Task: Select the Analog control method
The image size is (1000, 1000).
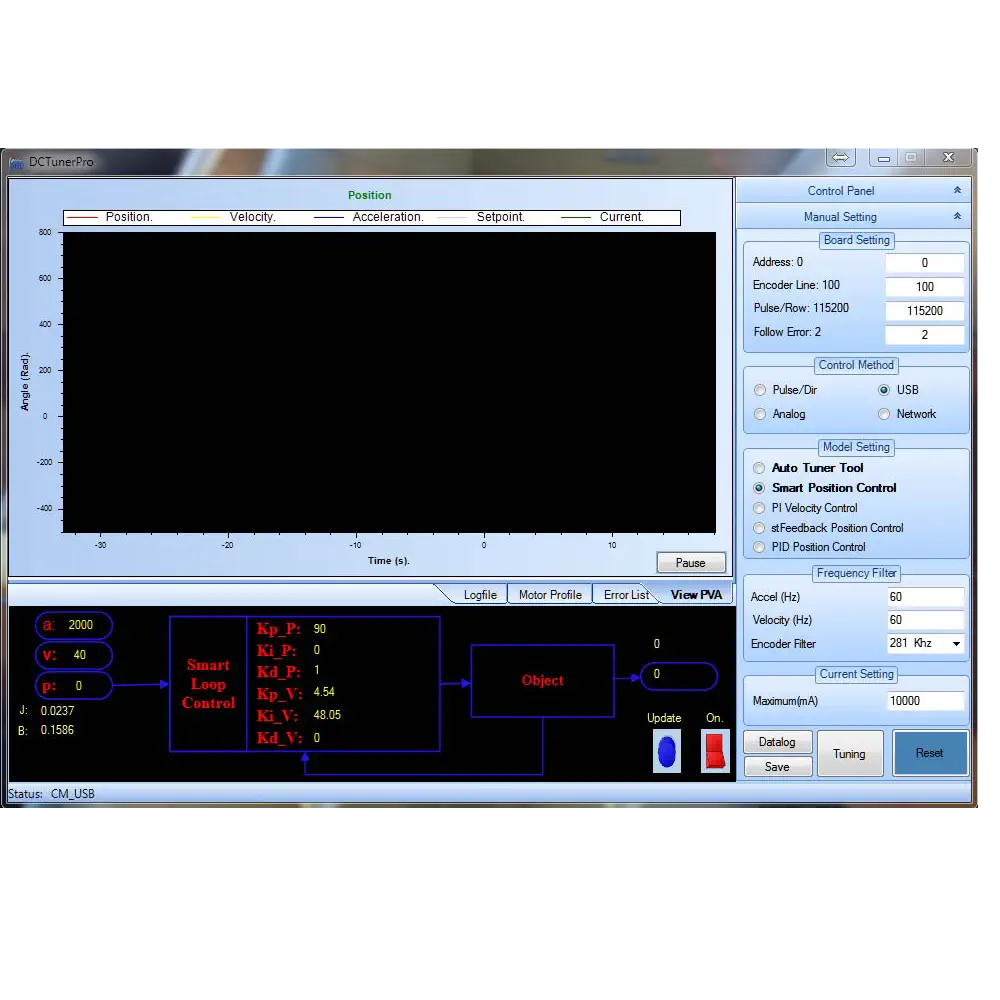Action: pos(761,414)
